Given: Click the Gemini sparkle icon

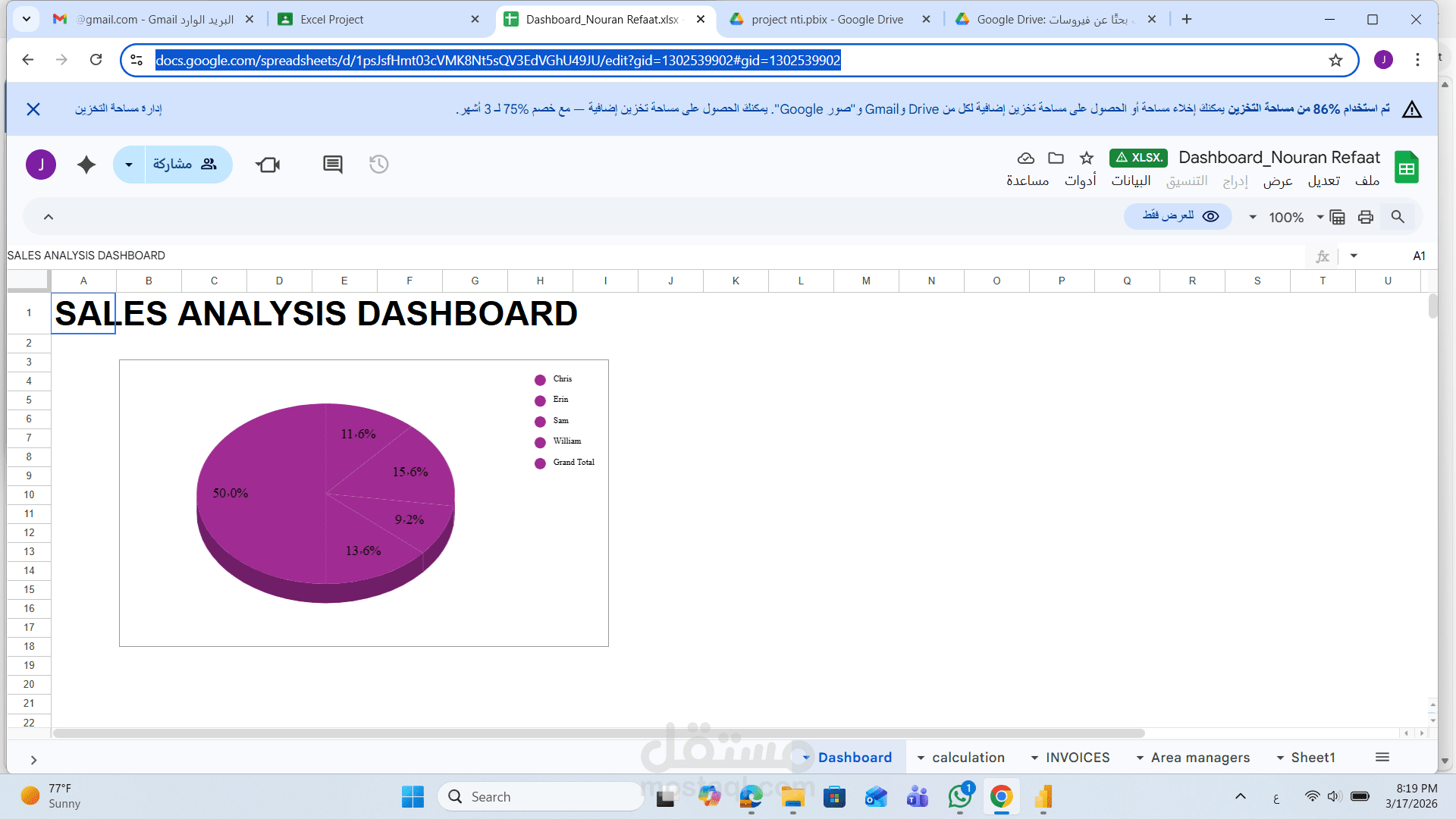Looking at the screenshot, I should (86, 165).
